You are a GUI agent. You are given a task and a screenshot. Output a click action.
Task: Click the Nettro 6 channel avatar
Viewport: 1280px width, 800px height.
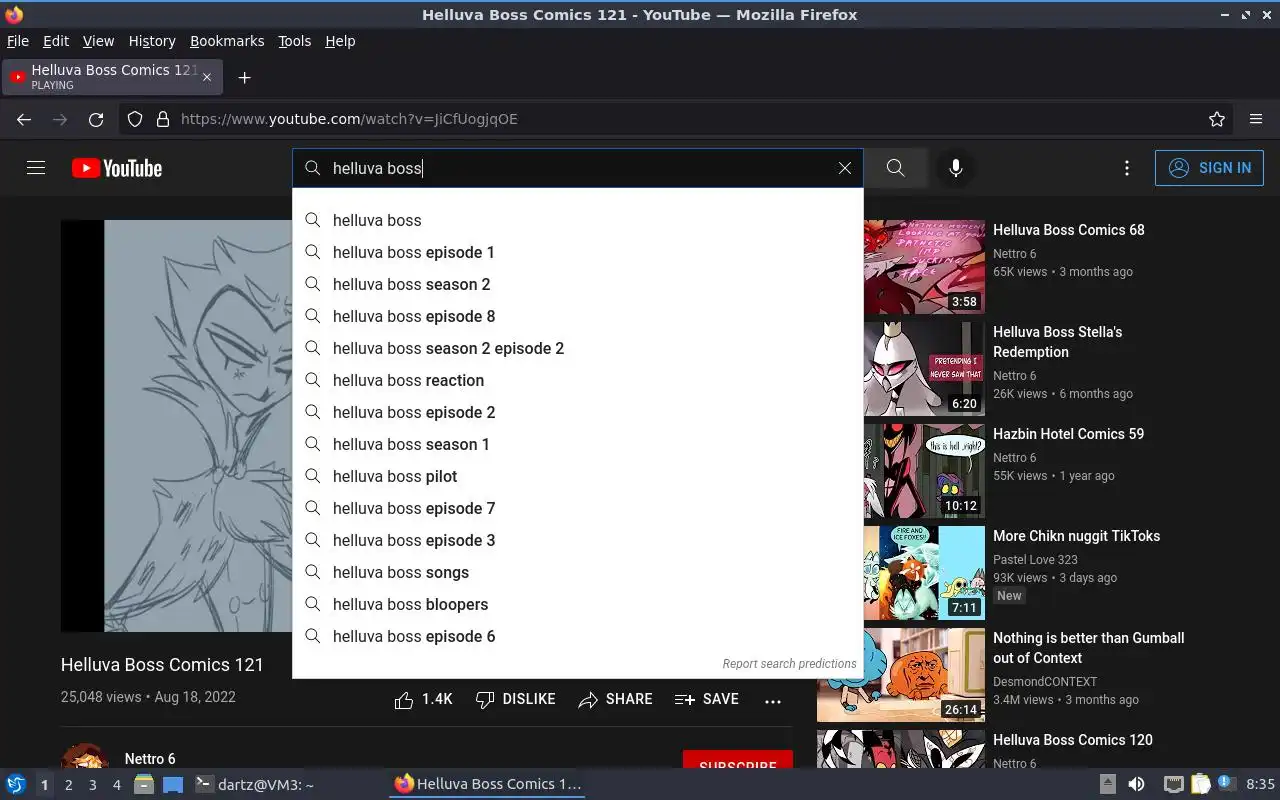85,758
